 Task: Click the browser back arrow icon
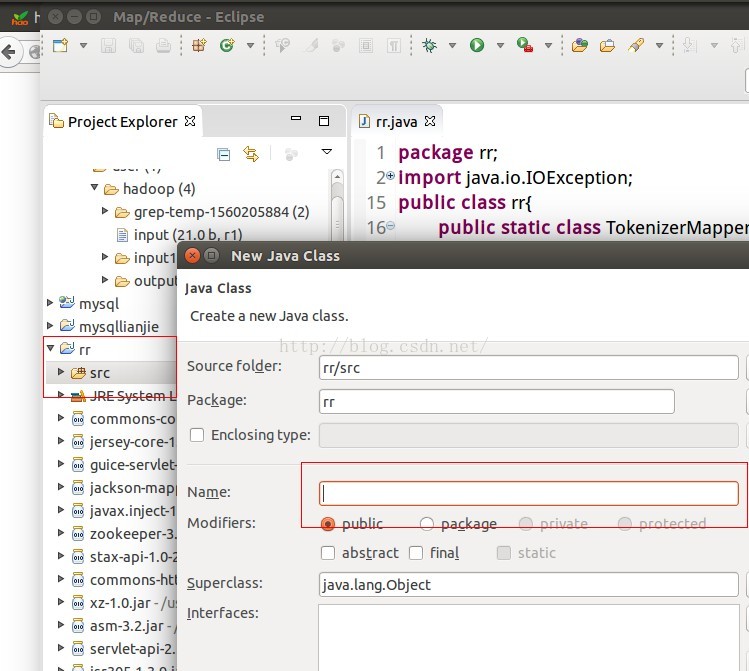tap(9, 52)
